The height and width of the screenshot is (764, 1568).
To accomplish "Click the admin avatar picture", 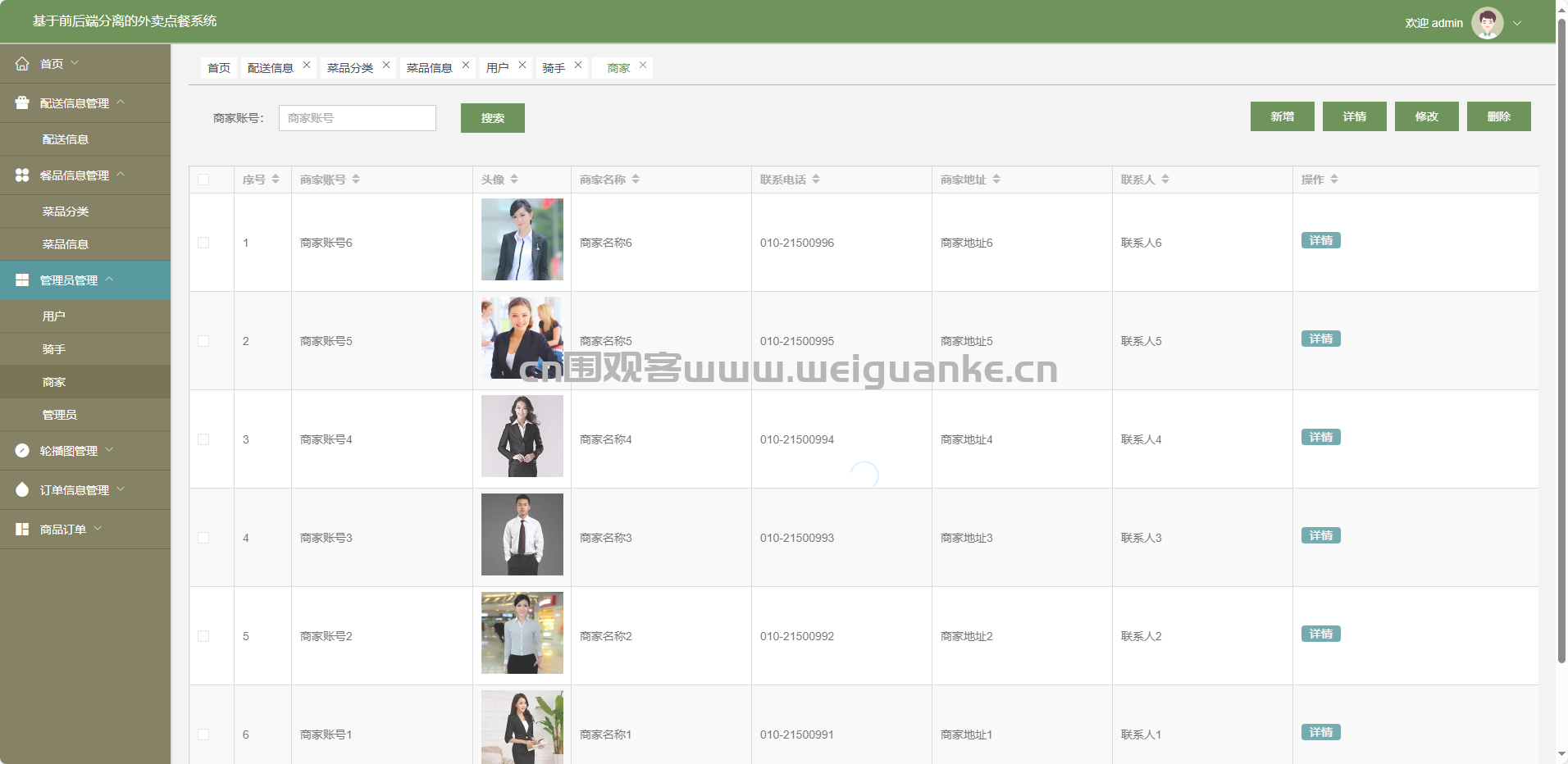I will point(1487,23).
